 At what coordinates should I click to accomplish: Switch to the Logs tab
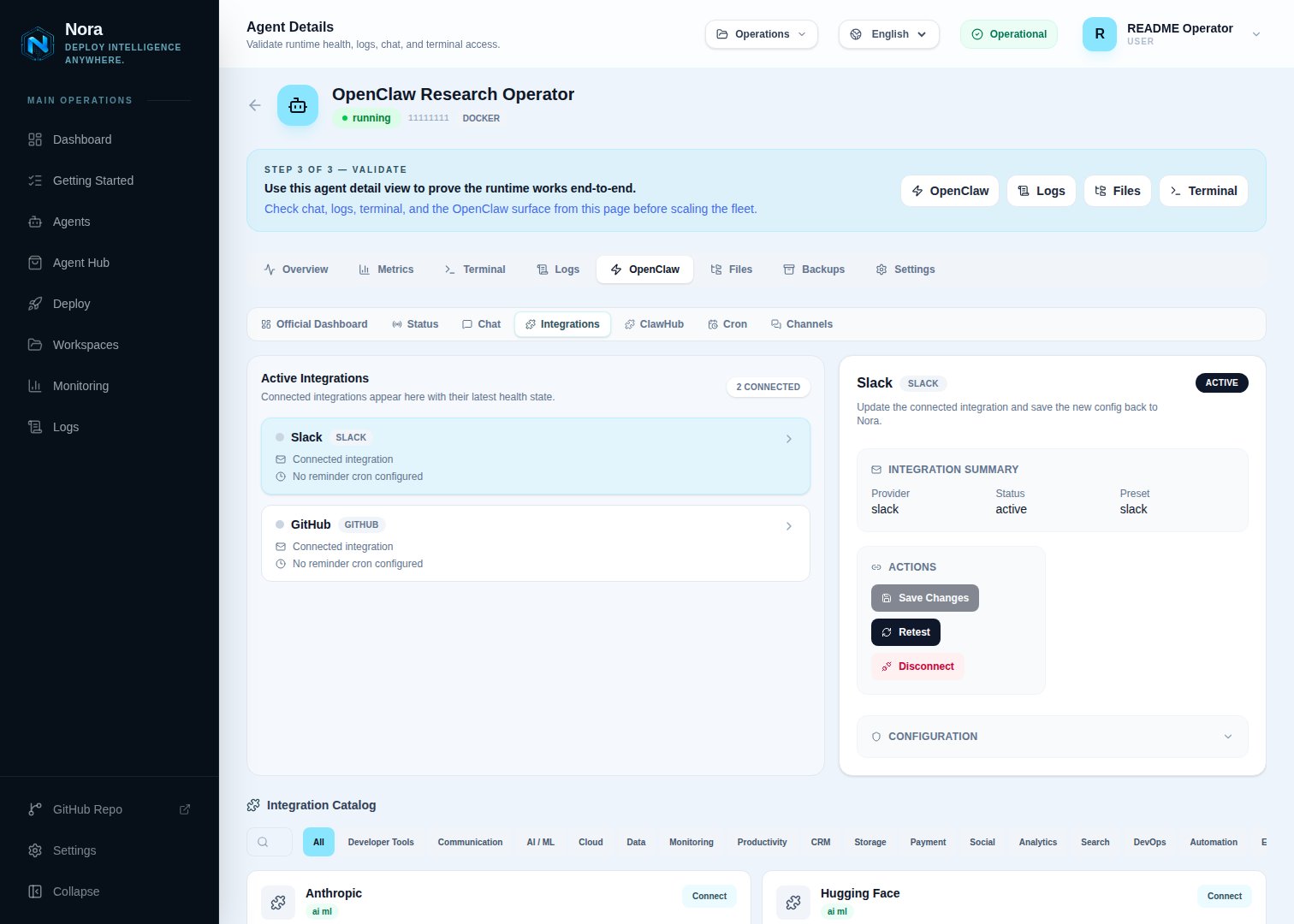[558, 269]
